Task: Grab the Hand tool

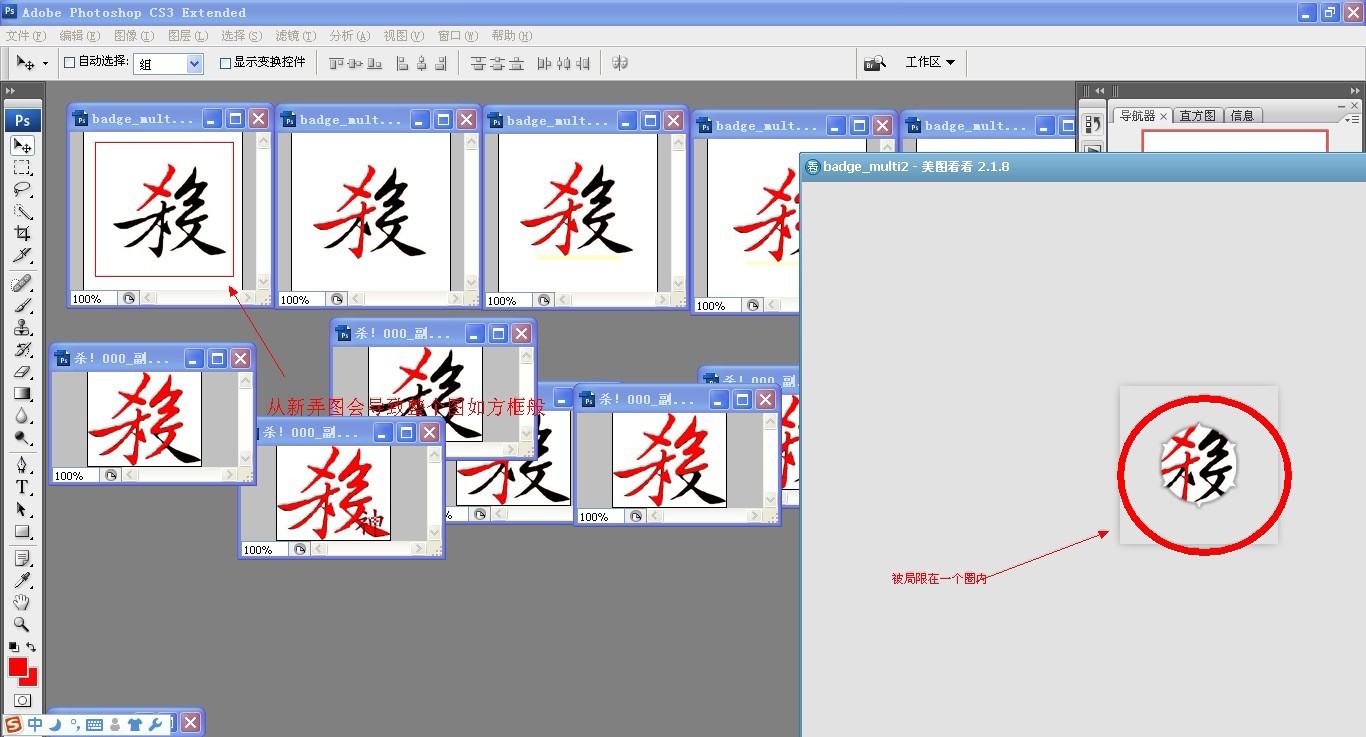Action: point(22,602)
